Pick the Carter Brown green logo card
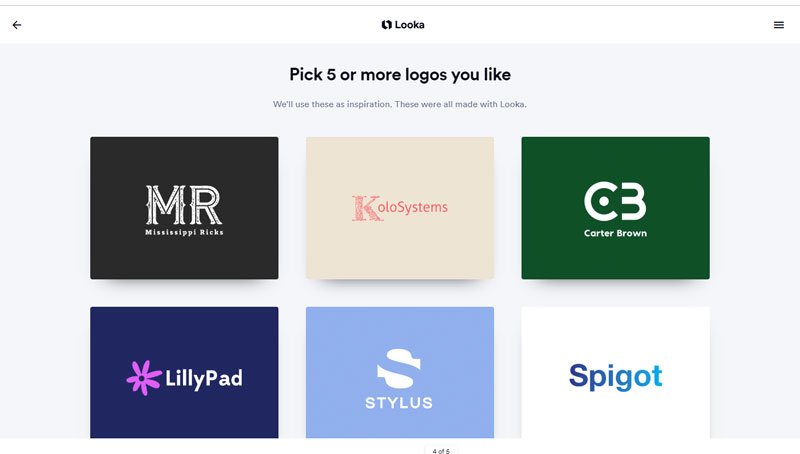800x454 pixels. [x=615, y=208]
